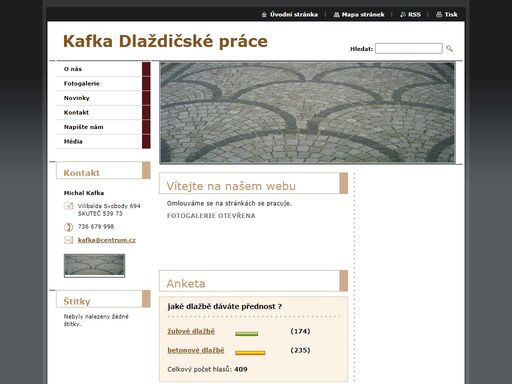Click the printer icon beside Tisk
The height and width of the screenshot is (384, 512).
439,15
